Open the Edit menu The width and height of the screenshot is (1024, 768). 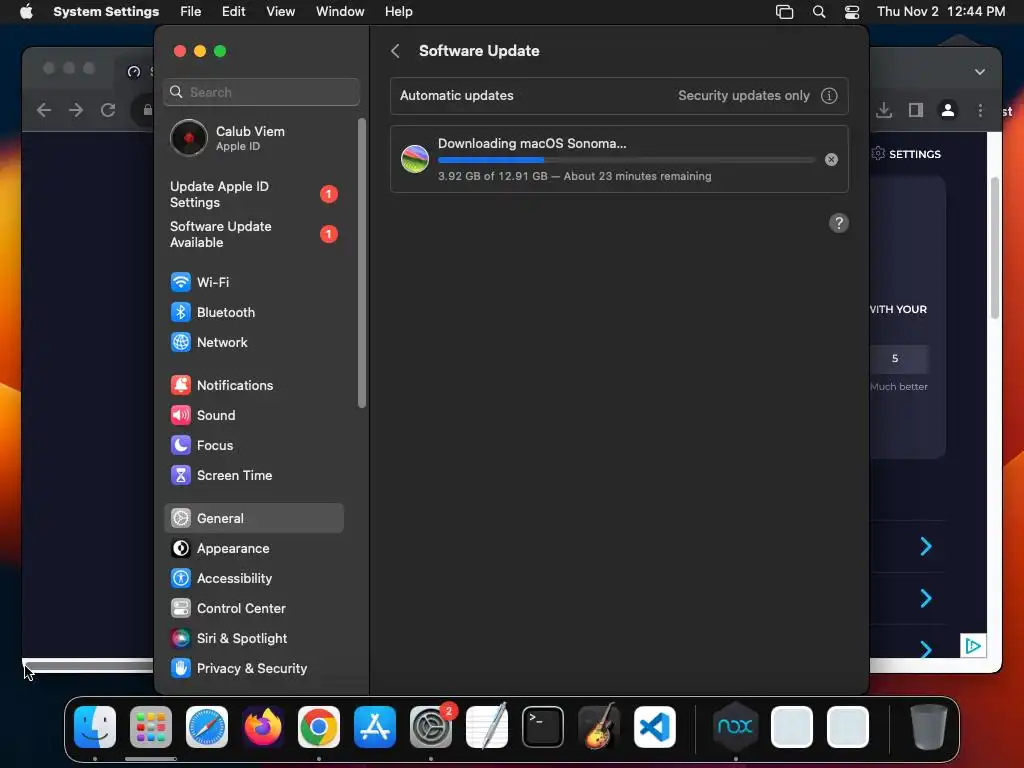click(233, 12)
